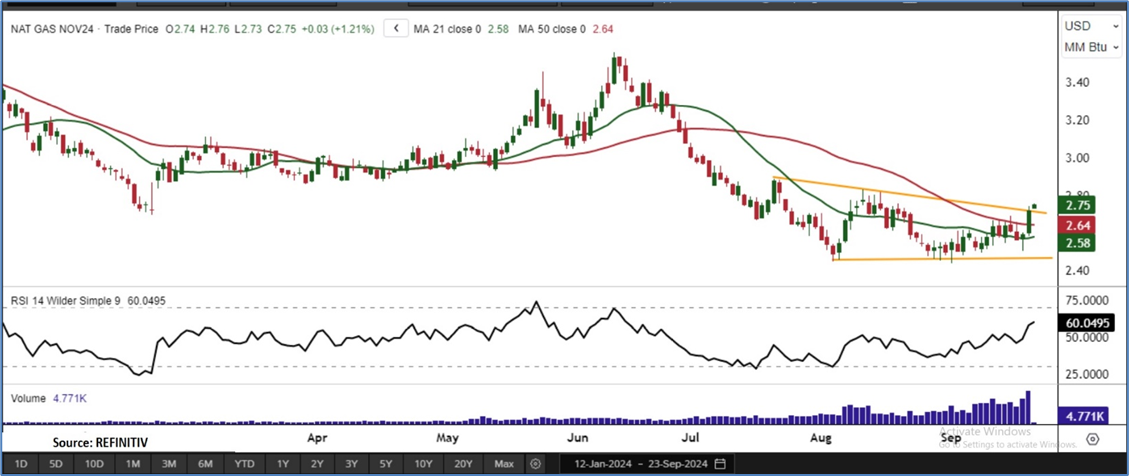This screenshot has height=476, width=1129.
Task: Select the Volume 4.771K indicator label
Action: click(47, 398)
